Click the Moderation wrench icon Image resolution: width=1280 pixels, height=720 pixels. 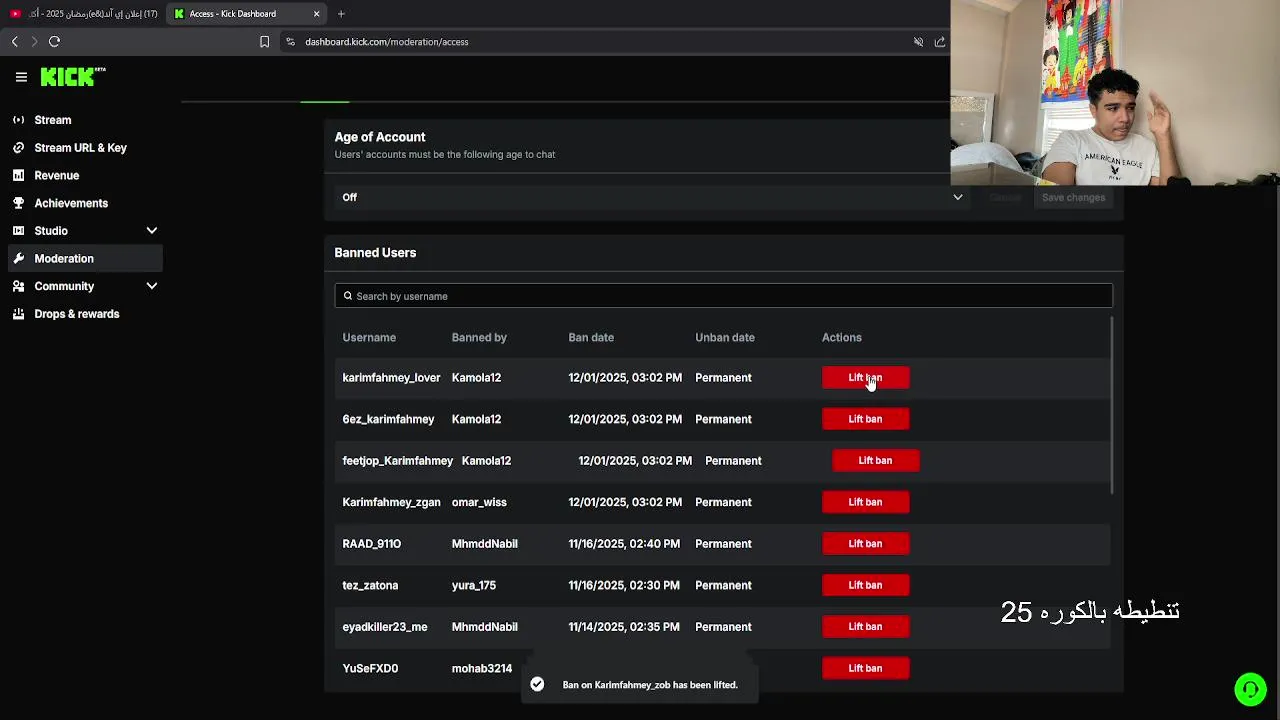pyautogui.click(x=18, y=258)
